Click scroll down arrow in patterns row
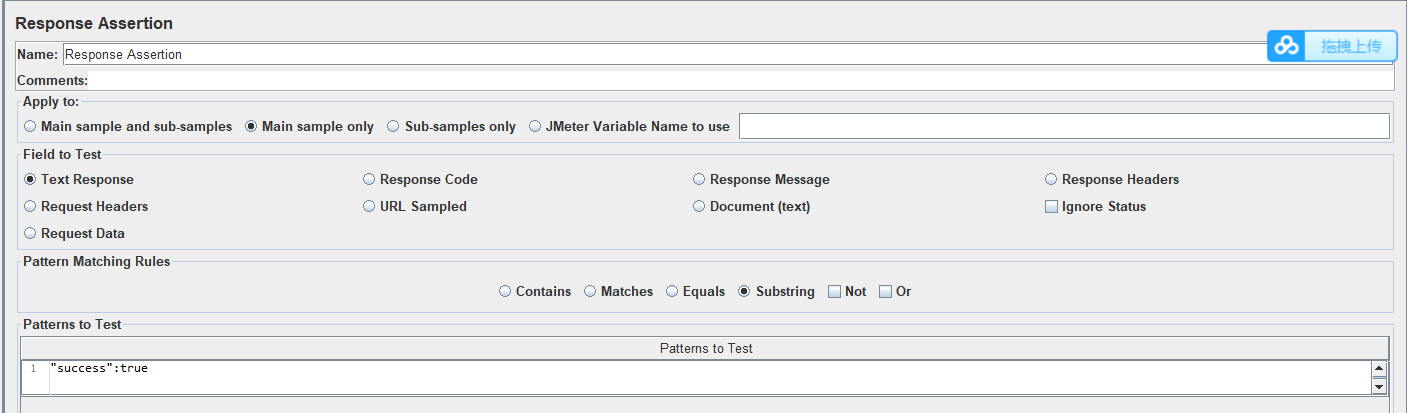 [x=1379, y=386]
